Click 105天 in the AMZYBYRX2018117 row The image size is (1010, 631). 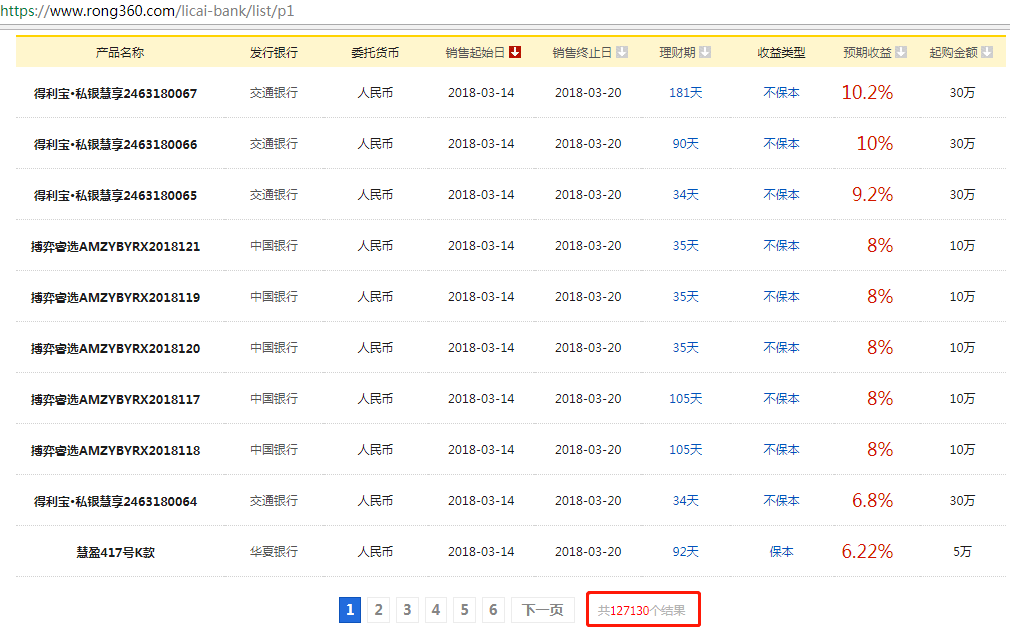(685, 399)
